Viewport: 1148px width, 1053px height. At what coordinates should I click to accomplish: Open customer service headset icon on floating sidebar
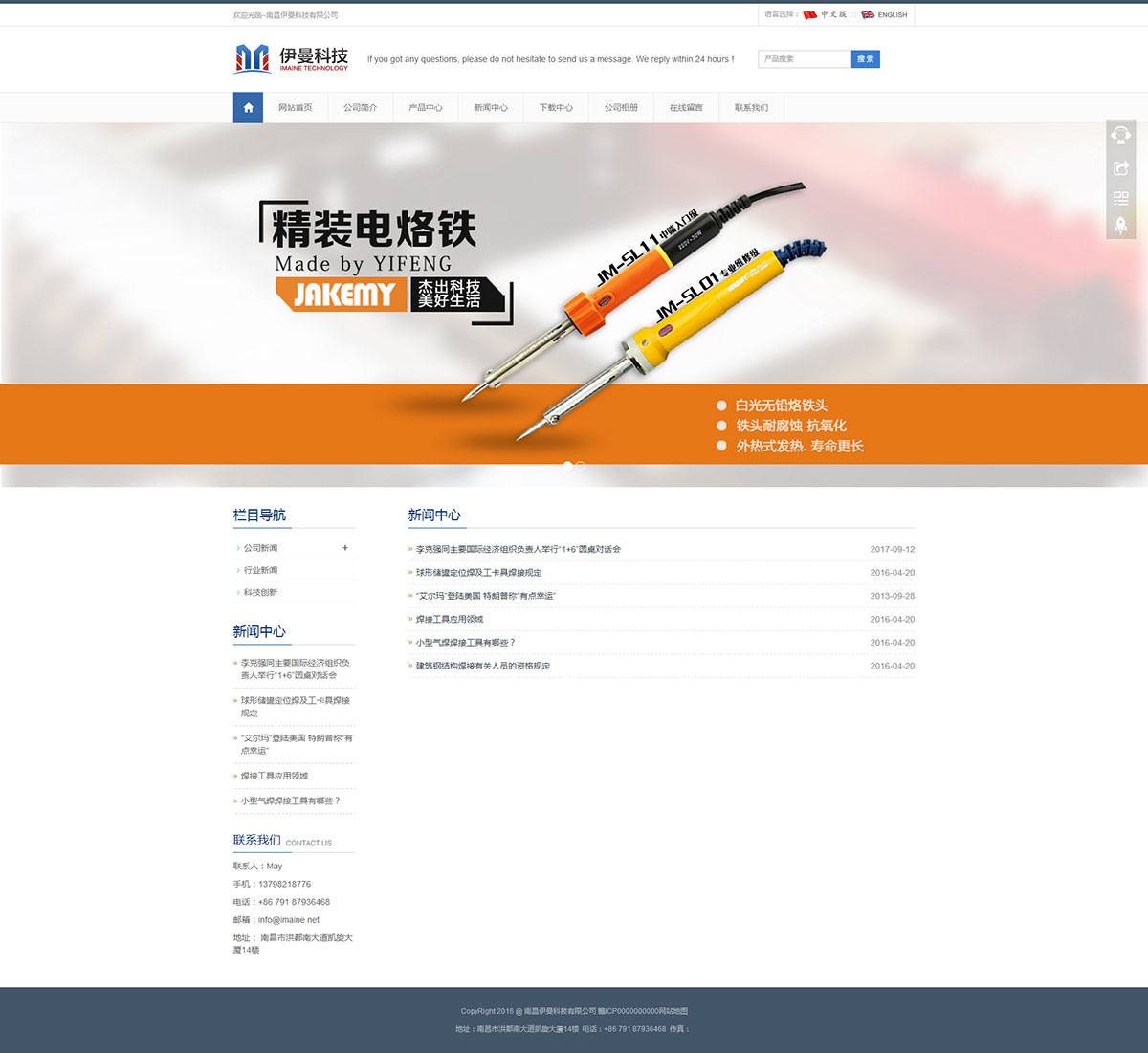(1120, 135)
